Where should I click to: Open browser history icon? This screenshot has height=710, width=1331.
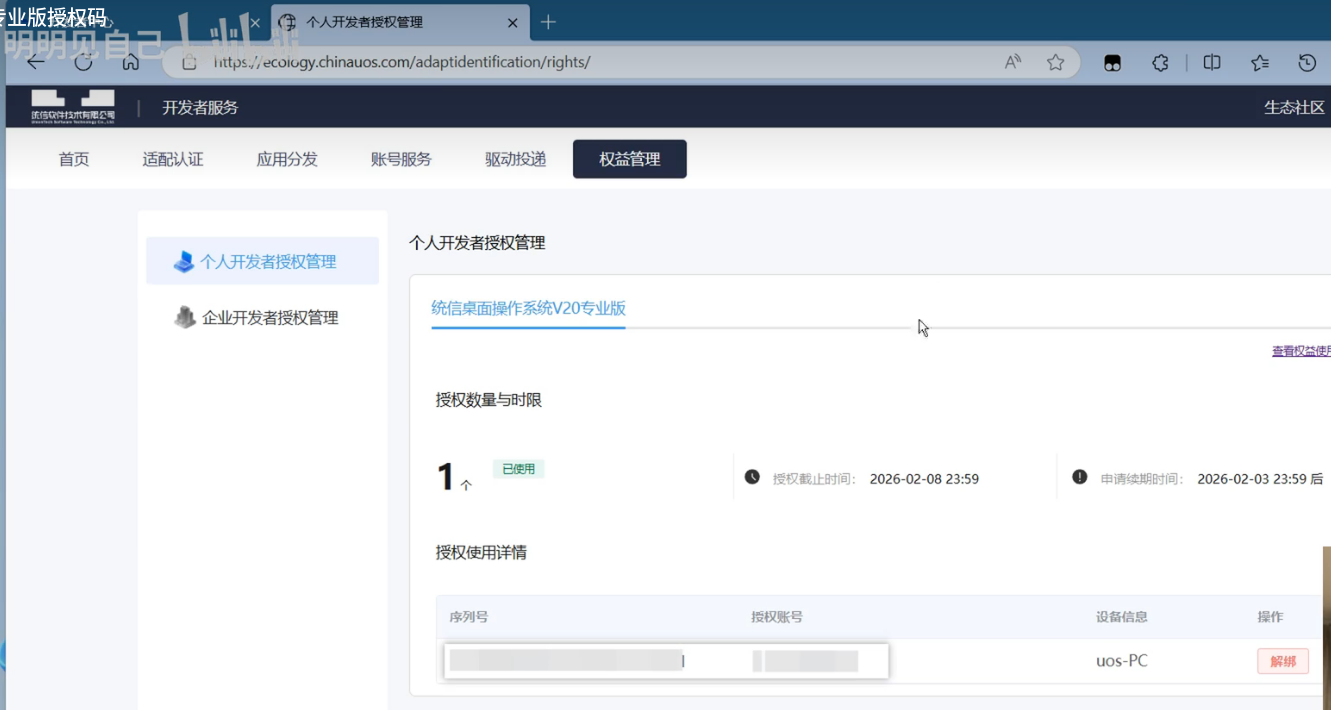pos(1307,62)
